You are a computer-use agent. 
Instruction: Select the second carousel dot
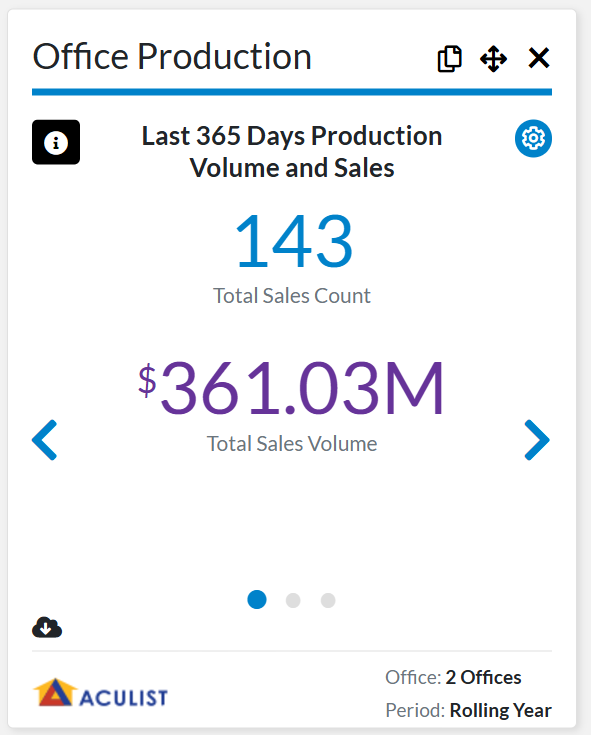pos(293,600)
